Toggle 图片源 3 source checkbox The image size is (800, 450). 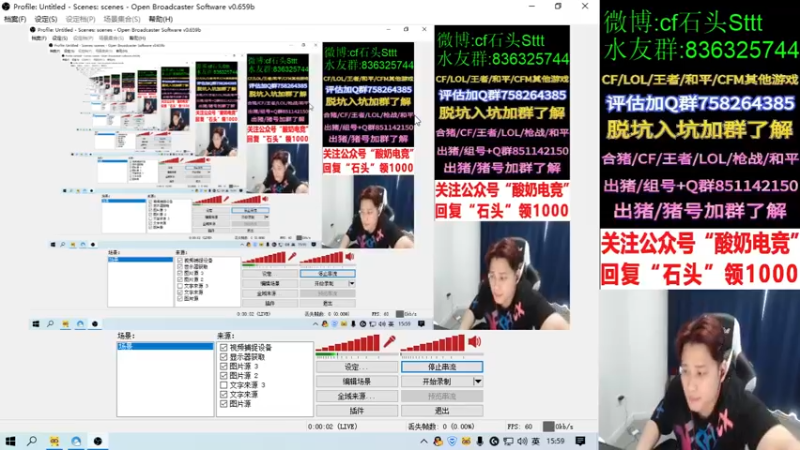point(223,366)
